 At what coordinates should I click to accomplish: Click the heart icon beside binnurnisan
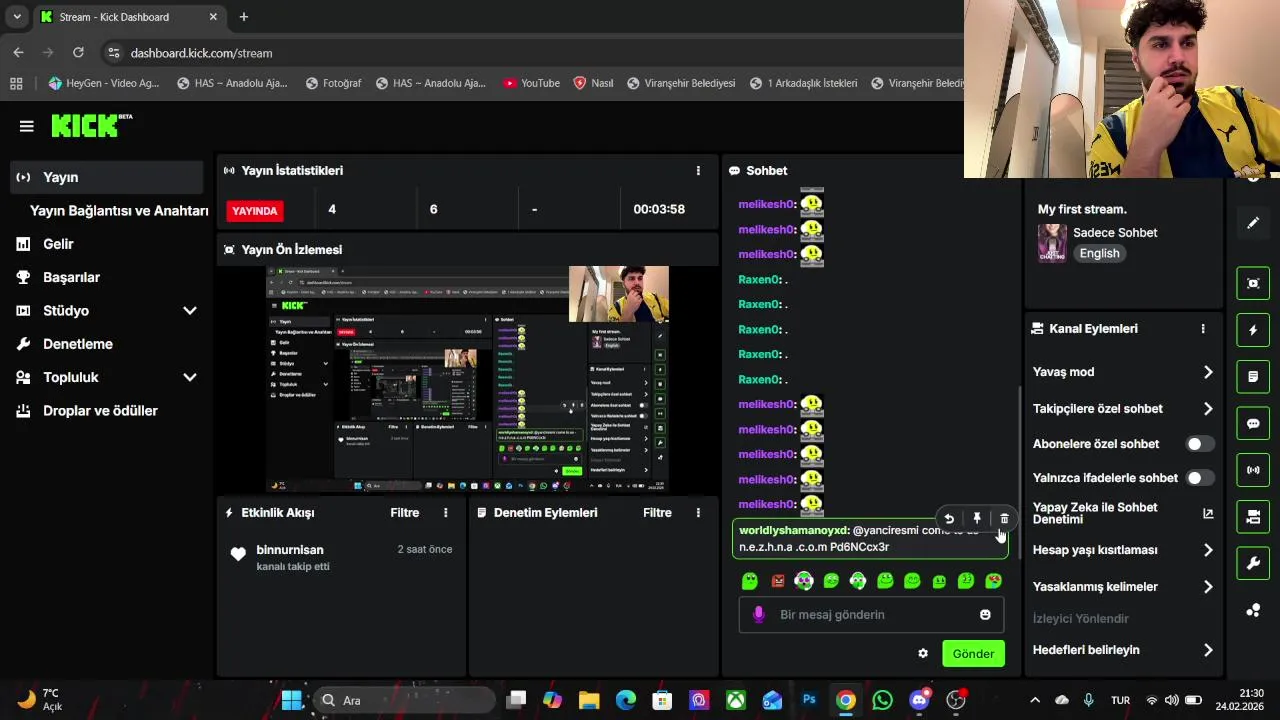(x=238, y=554)
